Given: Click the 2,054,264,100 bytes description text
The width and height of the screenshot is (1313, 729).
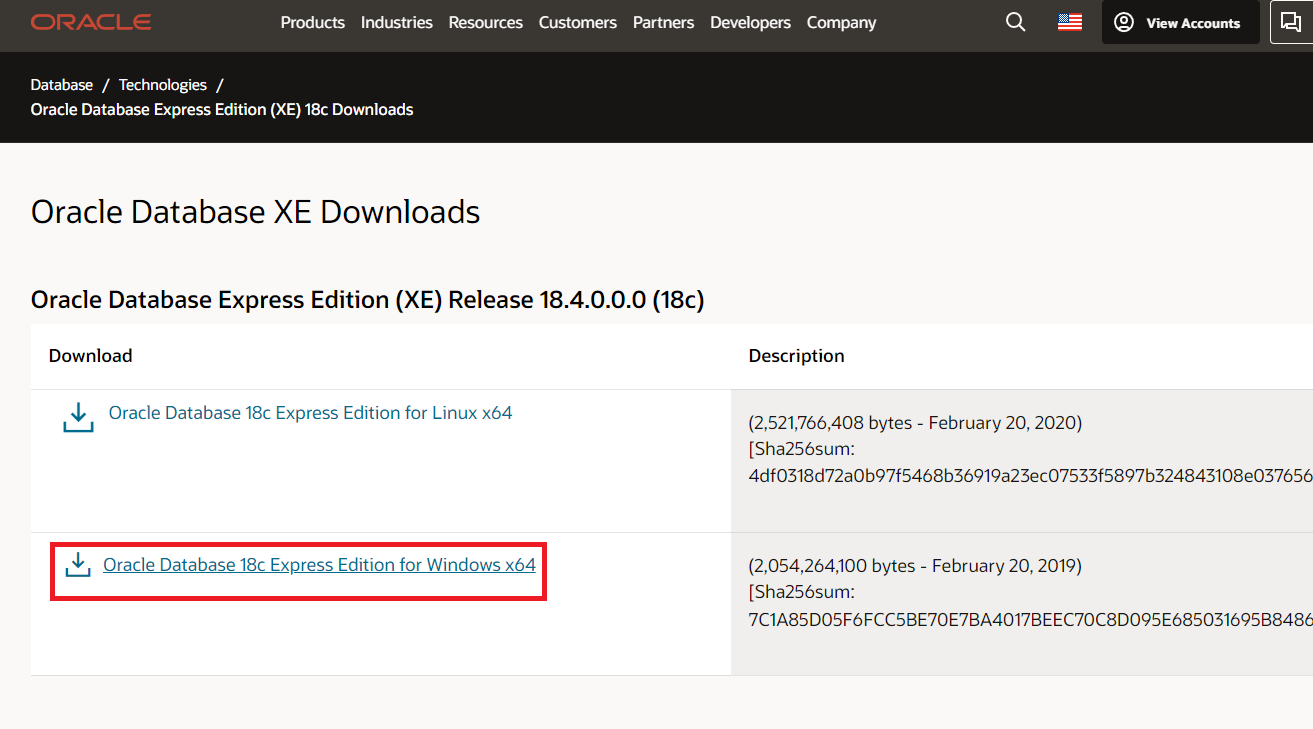Looking at the screenshot, I should pos(915,566).
